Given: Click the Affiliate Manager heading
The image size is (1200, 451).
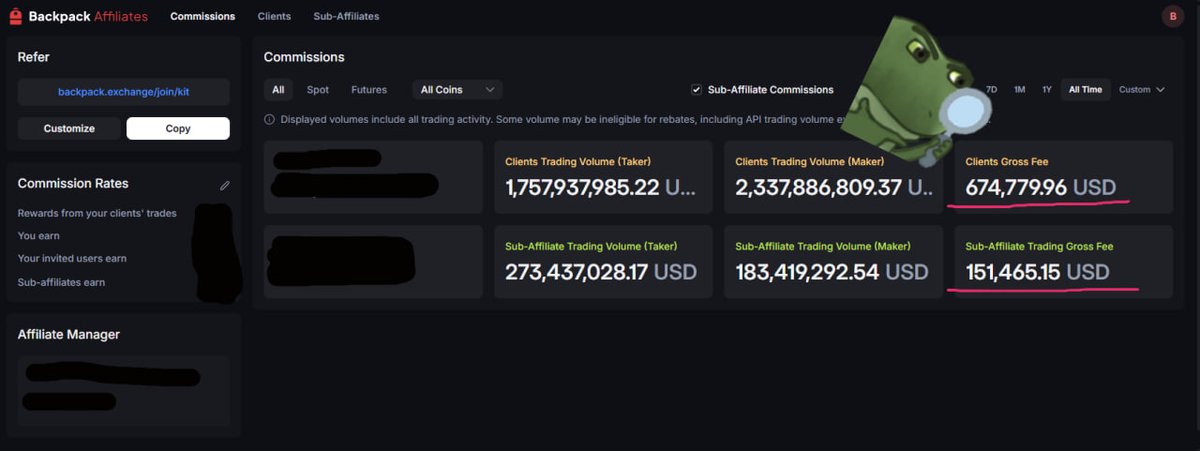Looking at the screenshot, I should (x=69, y=335).
